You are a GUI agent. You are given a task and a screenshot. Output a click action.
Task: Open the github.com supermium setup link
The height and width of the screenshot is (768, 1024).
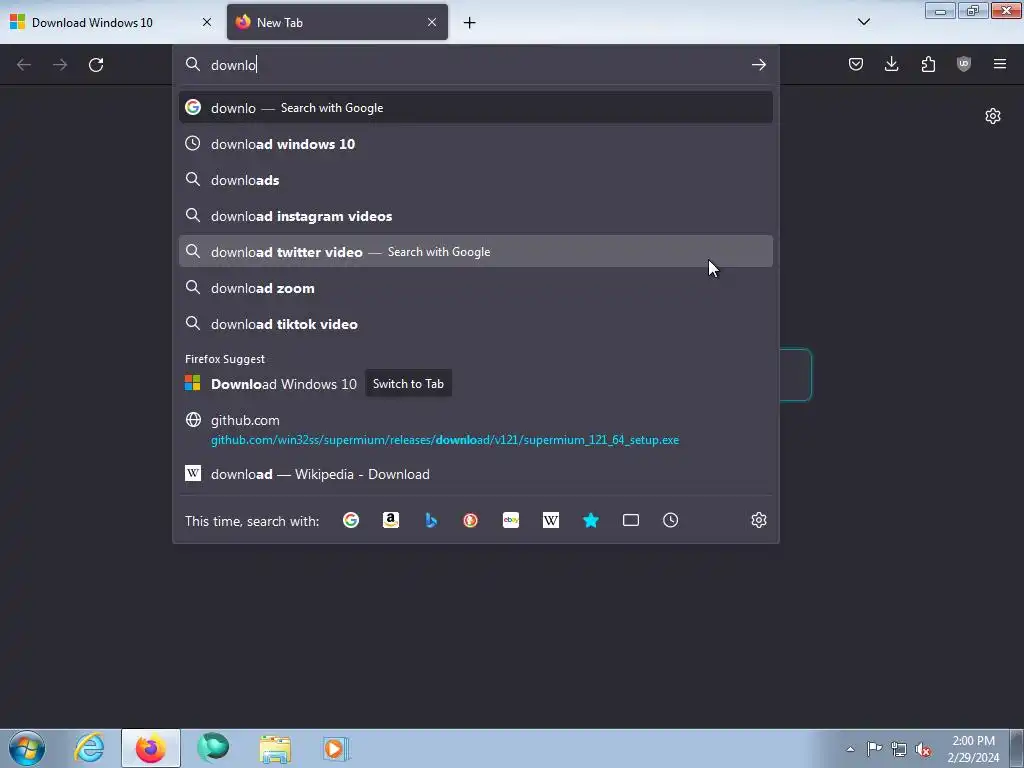click(475, 430)
